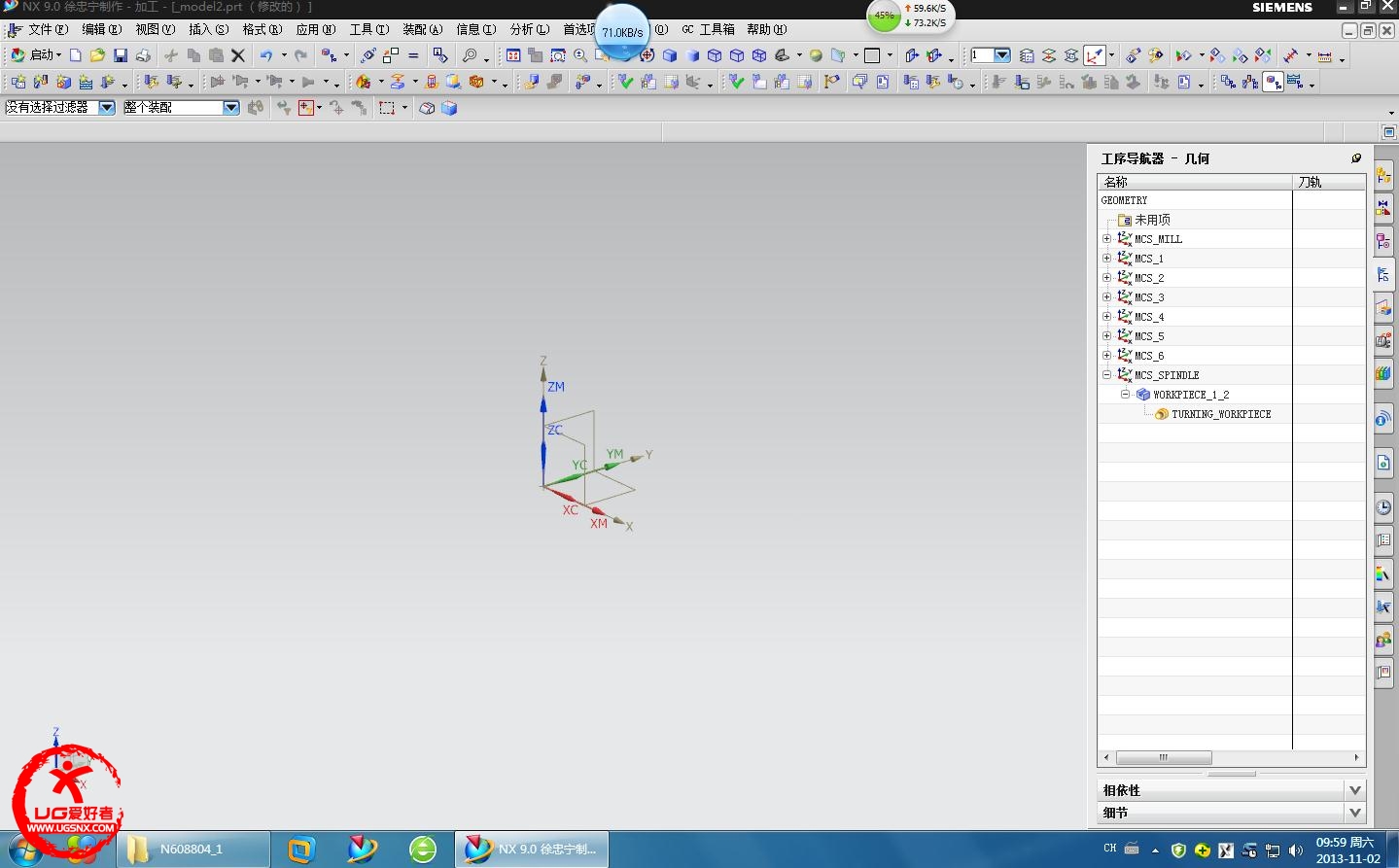The height and width of the screenshot is (868, 1399).
Task: Pin the Operation Navigator panel
Action: [1356, 158]
